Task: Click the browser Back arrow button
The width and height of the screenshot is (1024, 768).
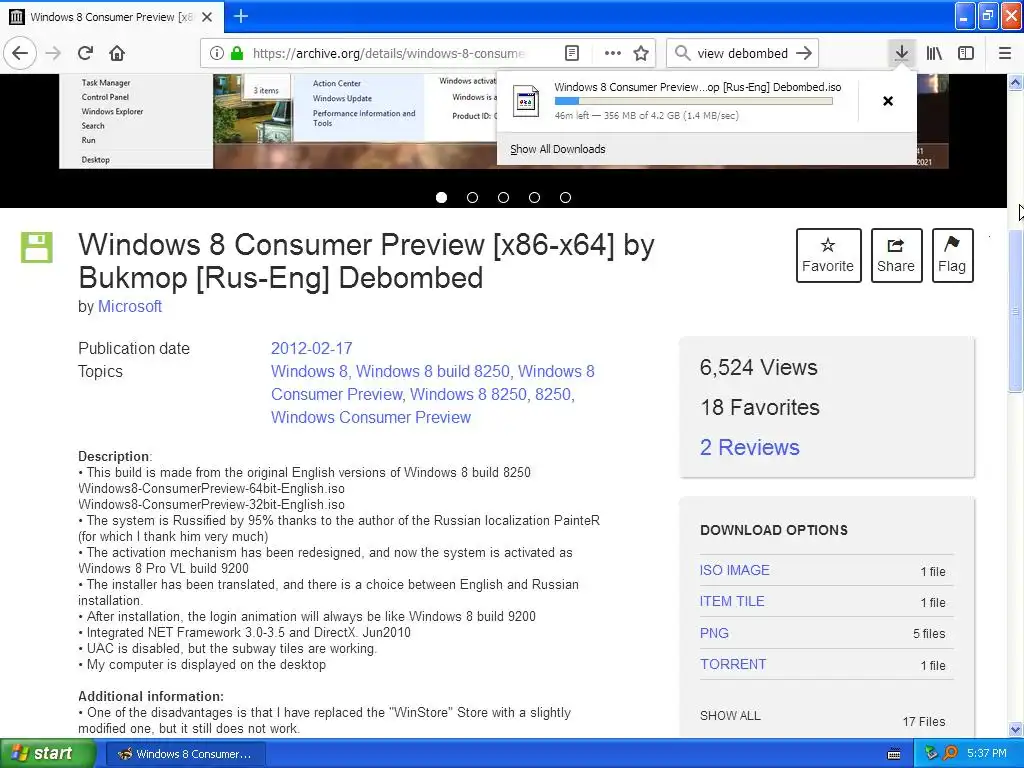Action: (20, 53)
